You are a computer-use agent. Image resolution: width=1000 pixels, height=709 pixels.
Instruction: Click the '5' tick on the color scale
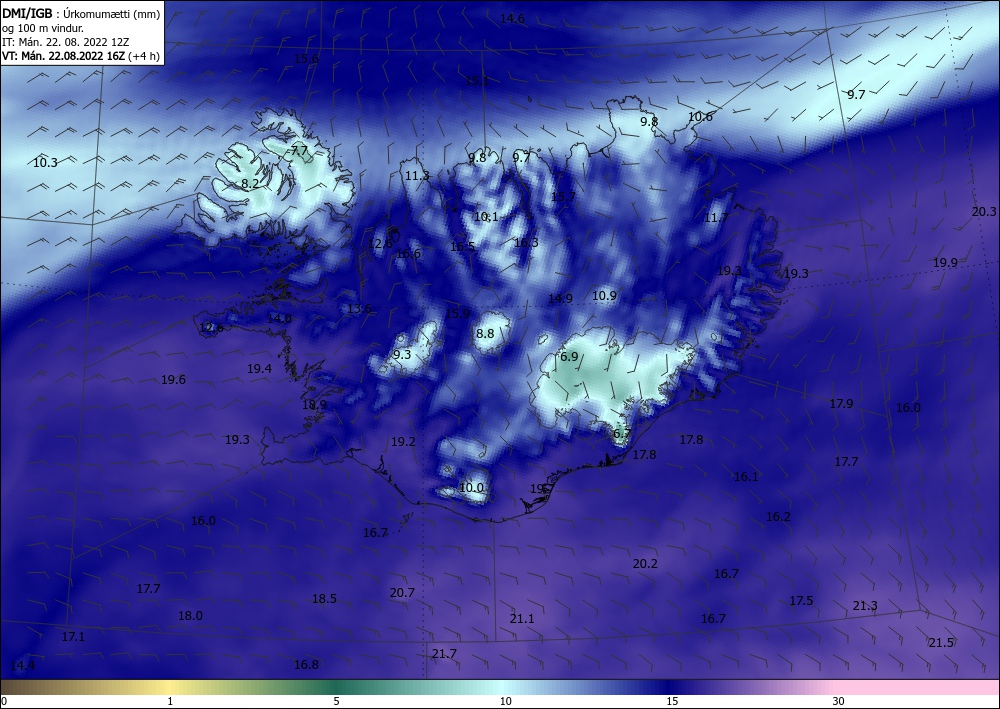click(x=336, y=702)
